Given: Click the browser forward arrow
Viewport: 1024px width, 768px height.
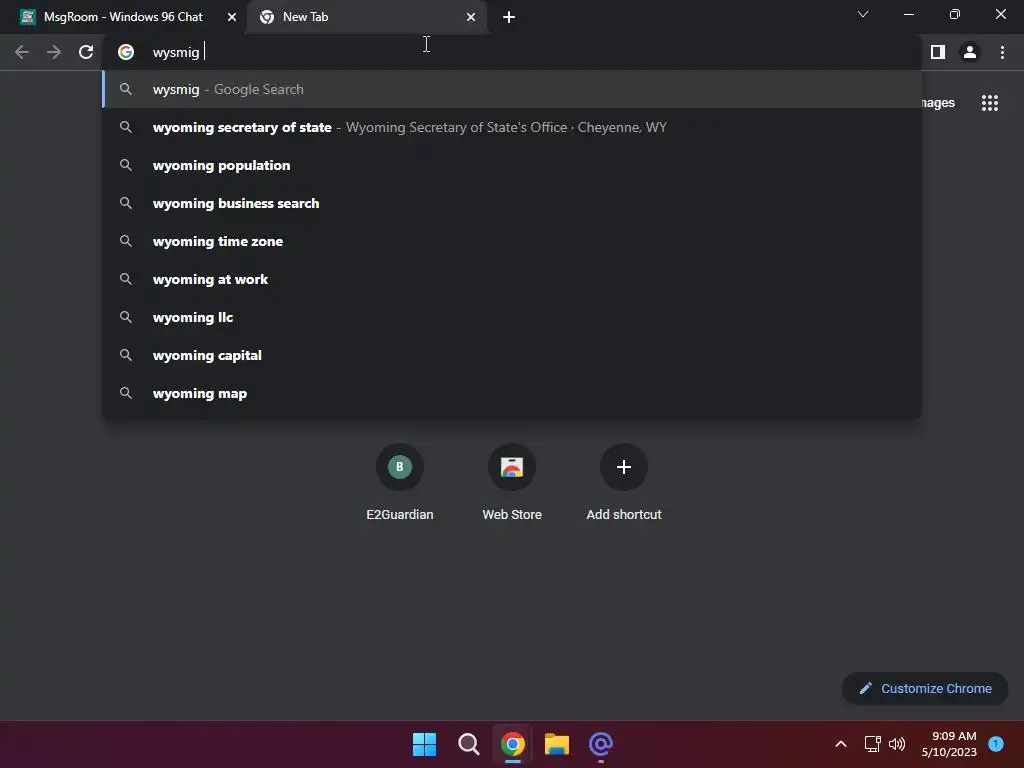Looking at the screenshot, I should (x=54, y=52).
